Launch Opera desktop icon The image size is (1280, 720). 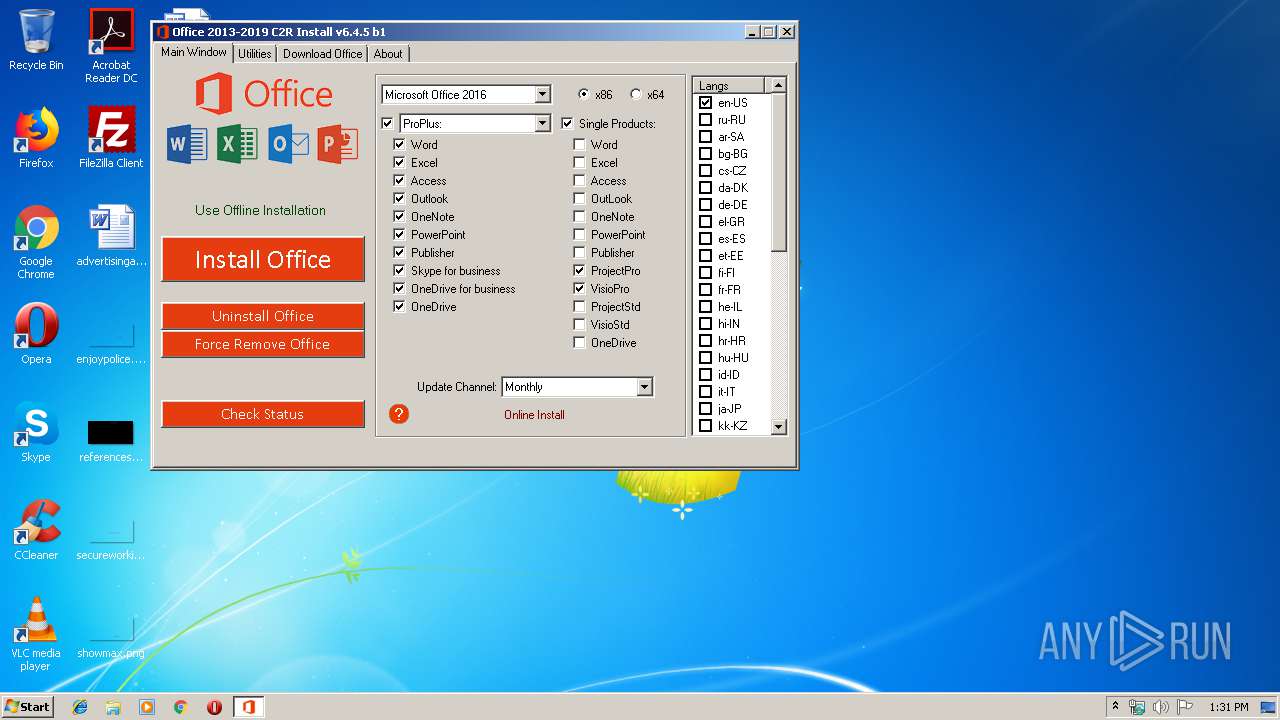[x=36, y=334]
